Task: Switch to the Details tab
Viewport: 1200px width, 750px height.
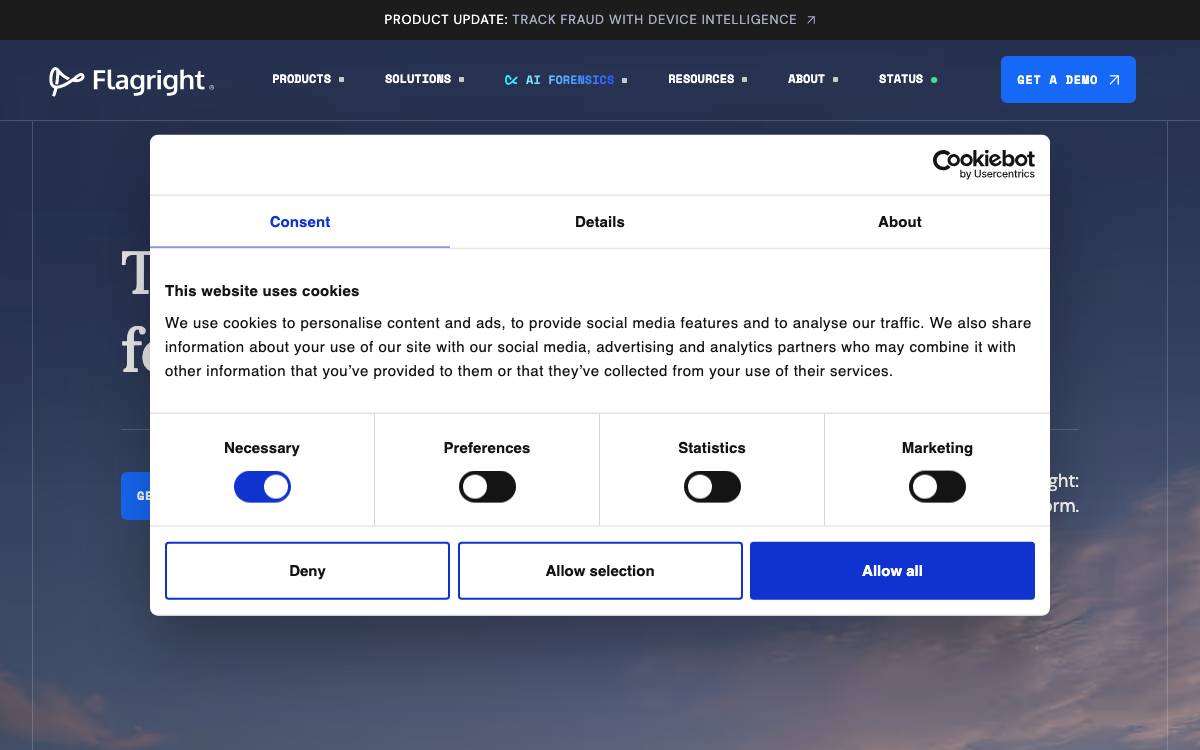Action: coord(600,222)
